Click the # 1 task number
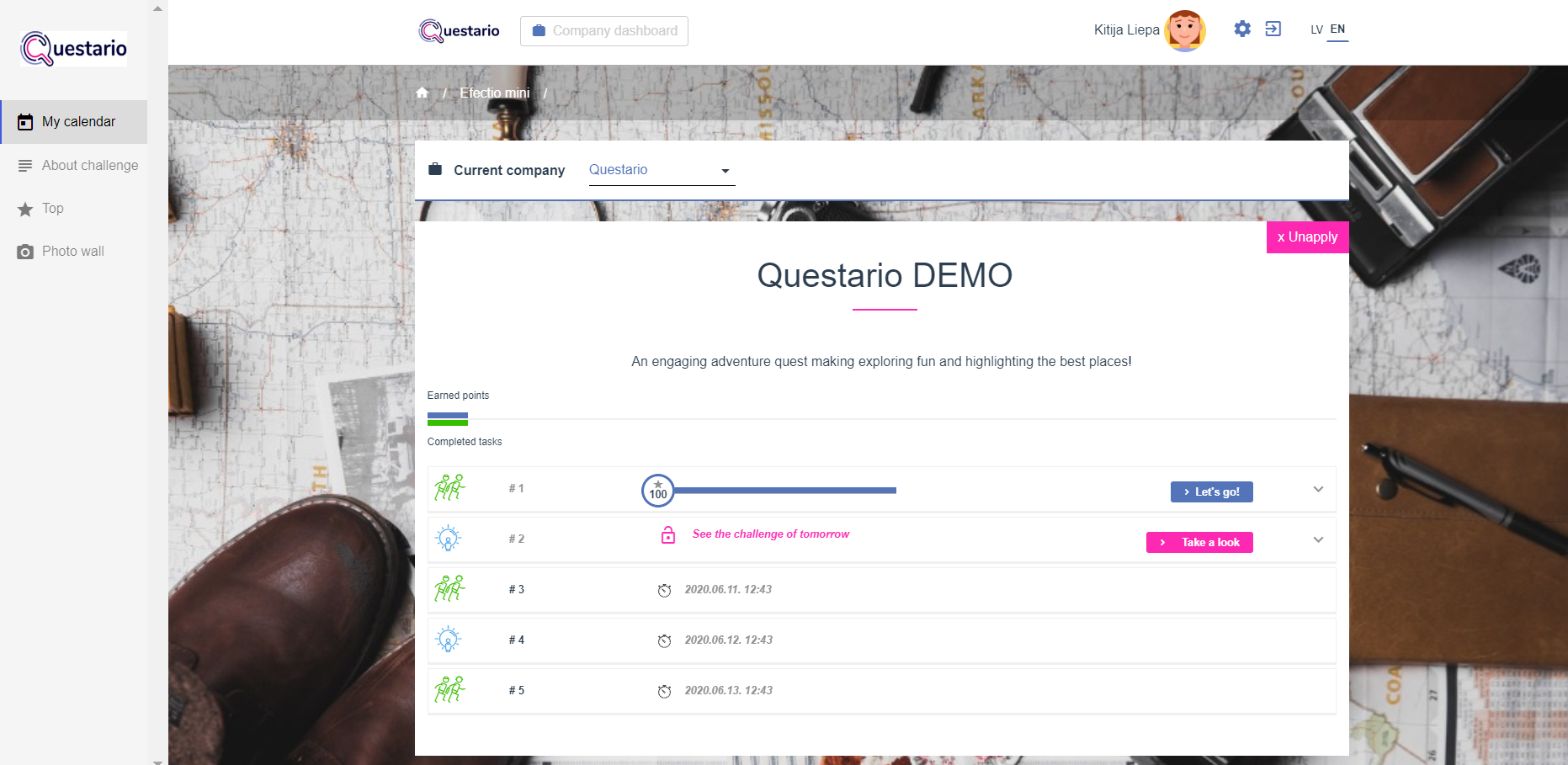This screenshot has width=1568, height=765. pyautogui.click(x=516, y=489)
